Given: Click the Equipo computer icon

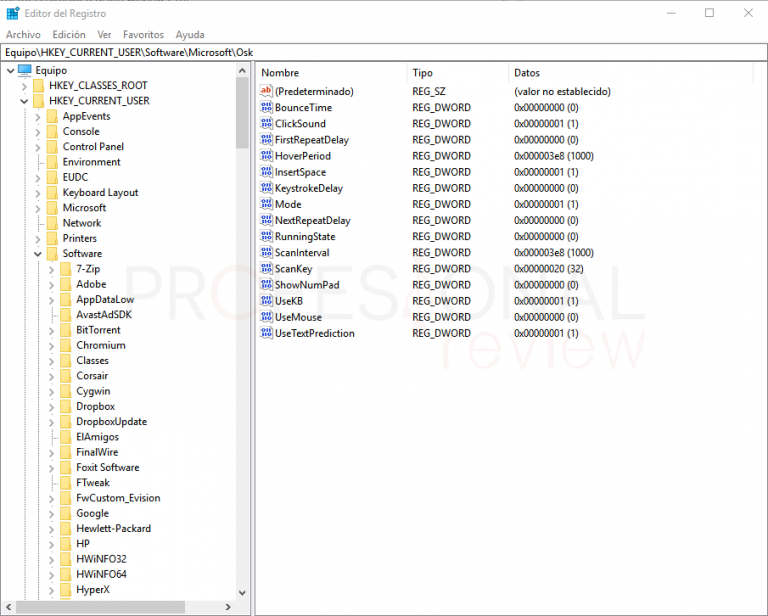Looking at the screenshot, I should (24, 71).
